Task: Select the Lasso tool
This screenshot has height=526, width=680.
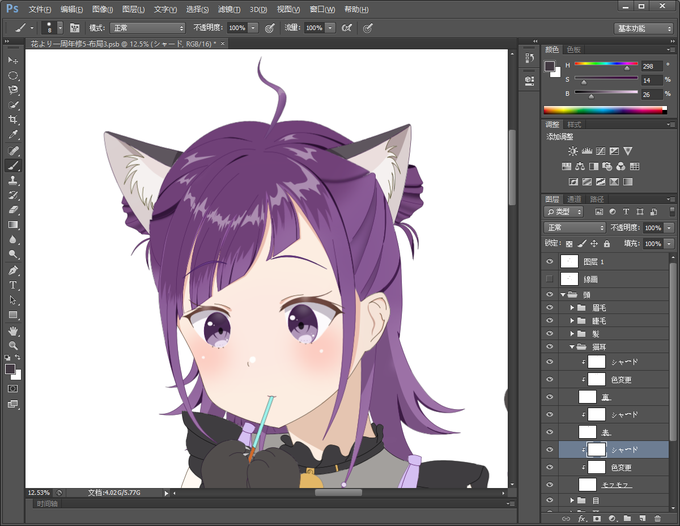Action: coord(13,90)
